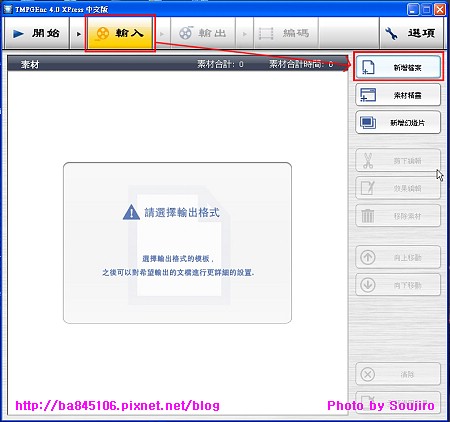Click the 向下移動 (Move Down) arrow button
The image size is (450, 422).
pos(398,285)
